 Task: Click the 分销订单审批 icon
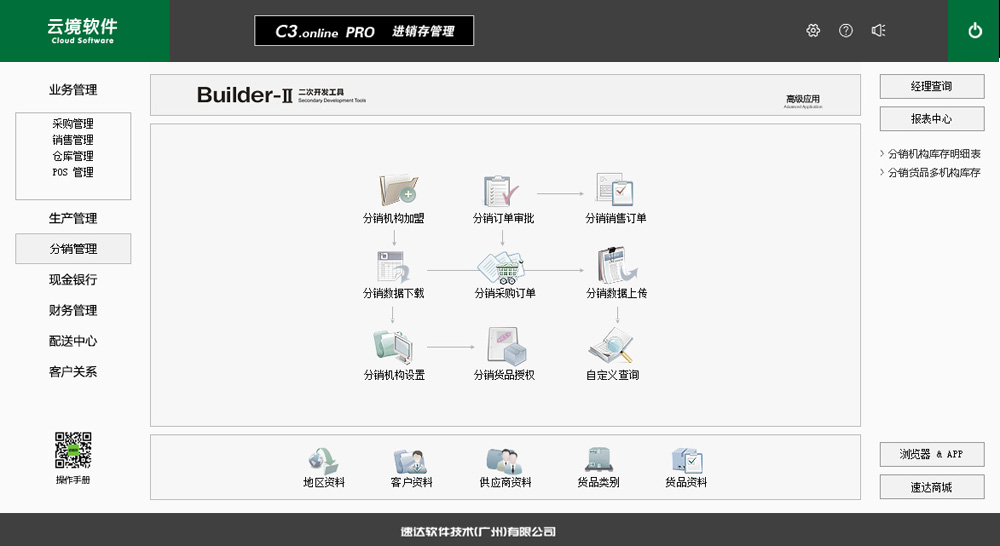tap(503, 190)
